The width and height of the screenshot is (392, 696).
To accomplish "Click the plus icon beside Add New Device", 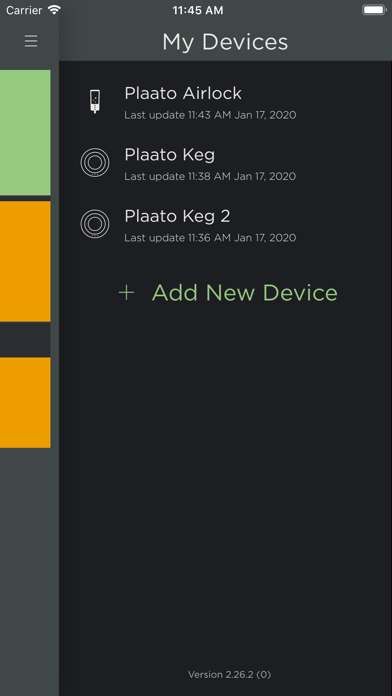I will point(127,293).
